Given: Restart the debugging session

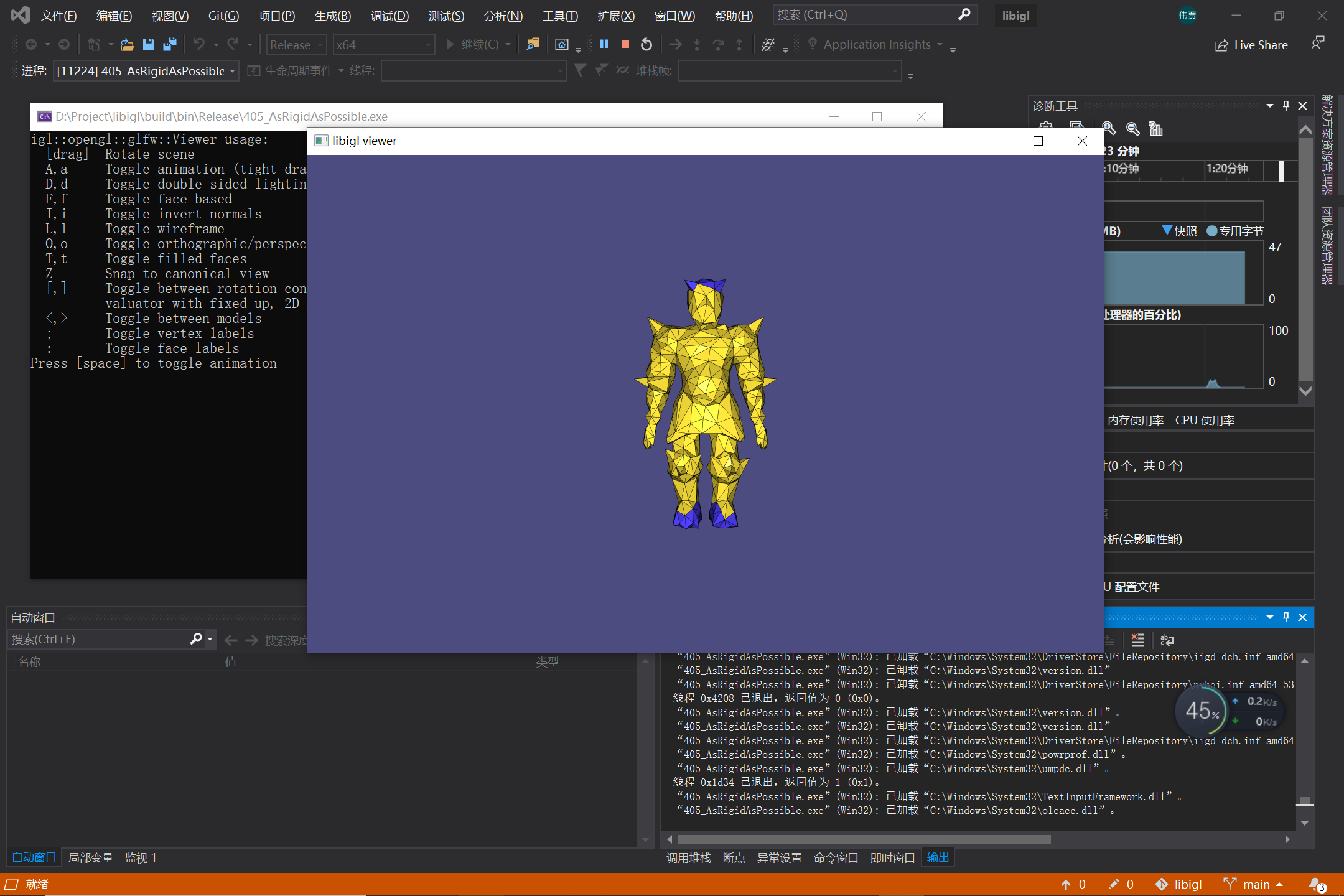Looking at the screenshot, I should click(x=646, y=44).
